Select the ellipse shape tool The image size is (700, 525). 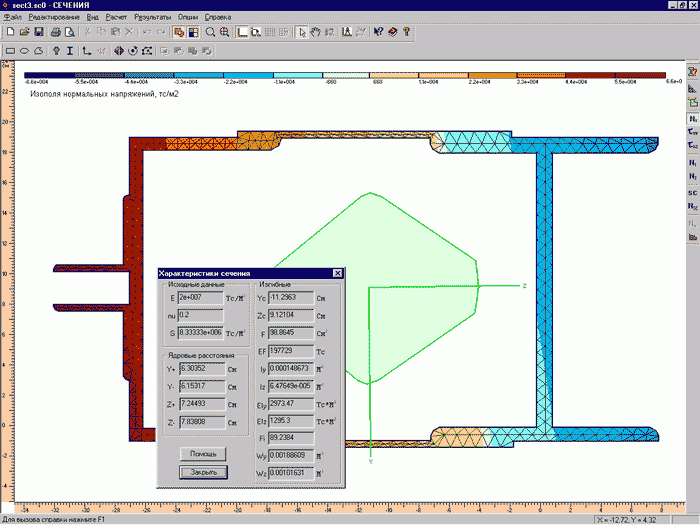click(x=24, y=49)
